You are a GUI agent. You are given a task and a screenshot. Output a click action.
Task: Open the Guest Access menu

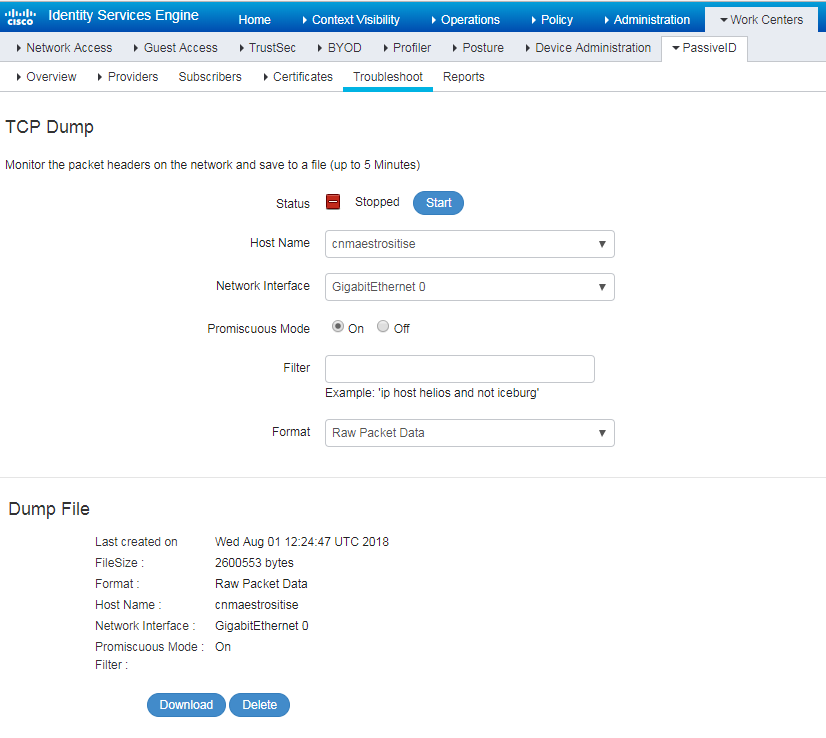tap(175, 48)
